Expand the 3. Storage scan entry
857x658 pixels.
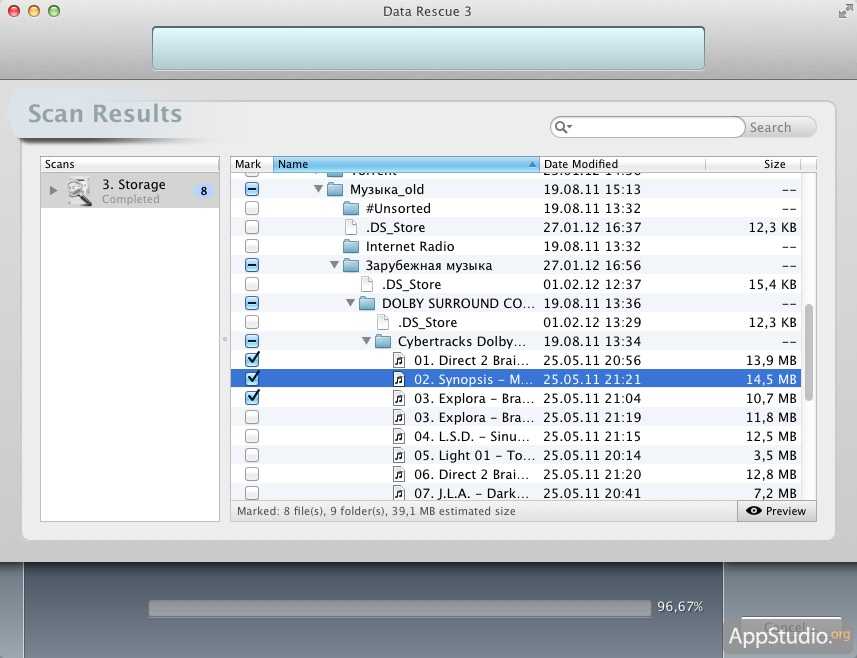(54, 190)
